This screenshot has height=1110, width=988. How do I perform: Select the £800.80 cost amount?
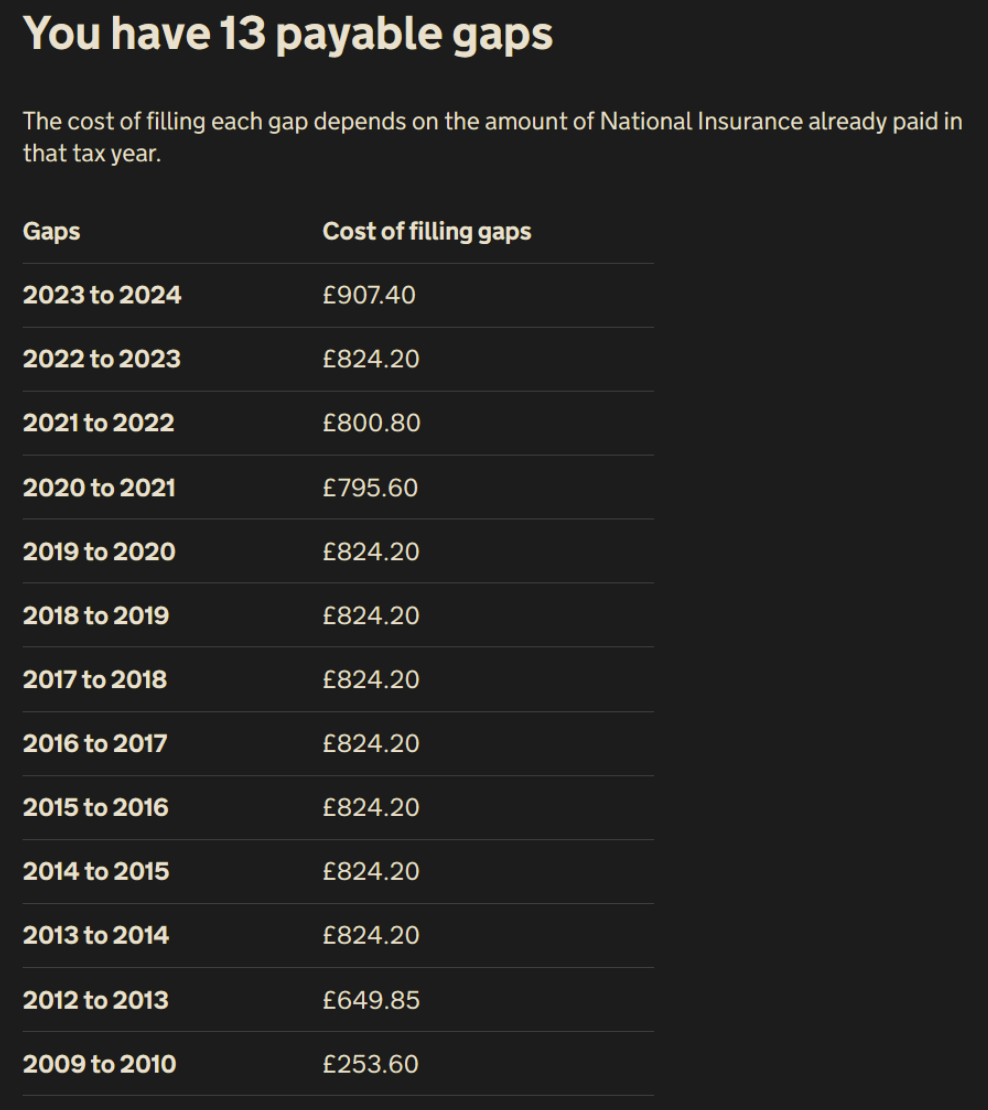(x=371, y=424)
